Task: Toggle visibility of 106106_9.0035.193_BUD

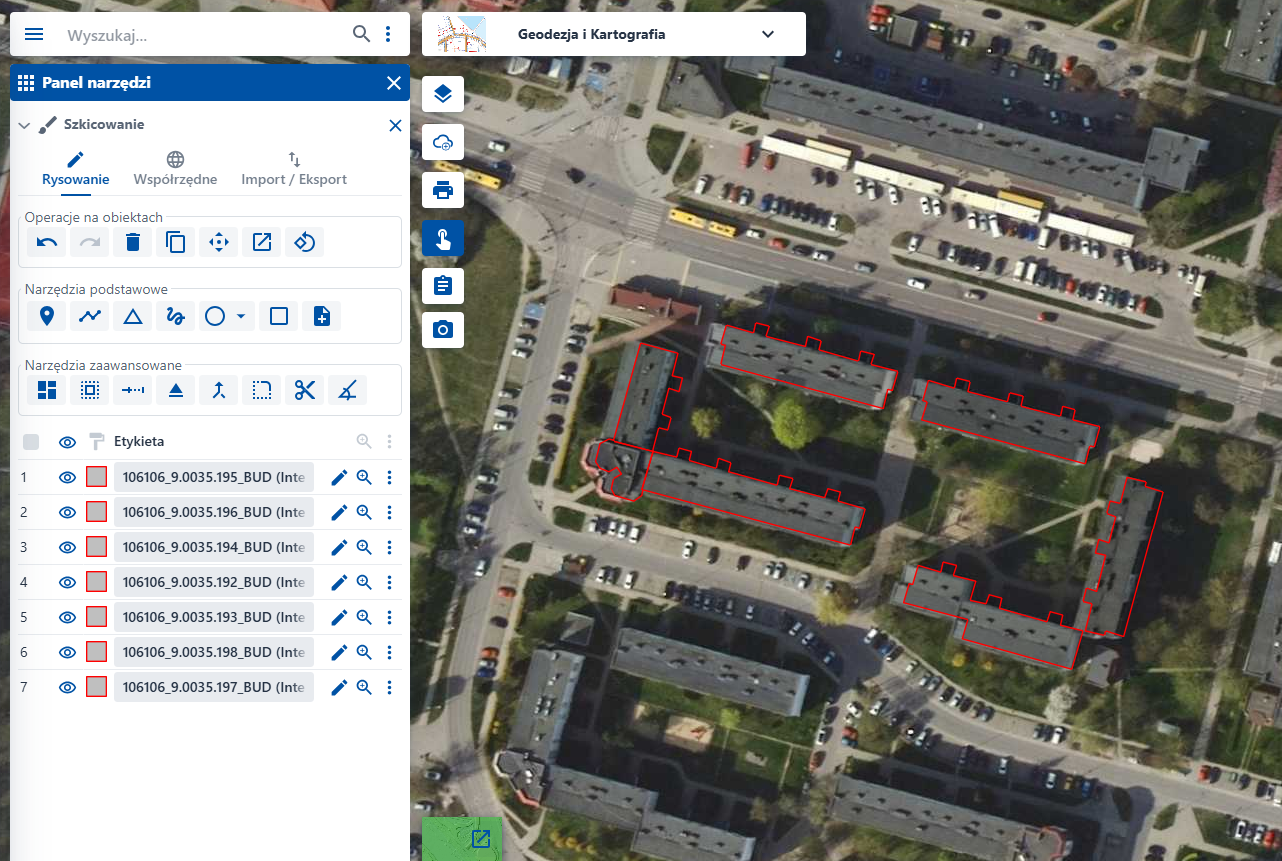Action: (67, 618)
